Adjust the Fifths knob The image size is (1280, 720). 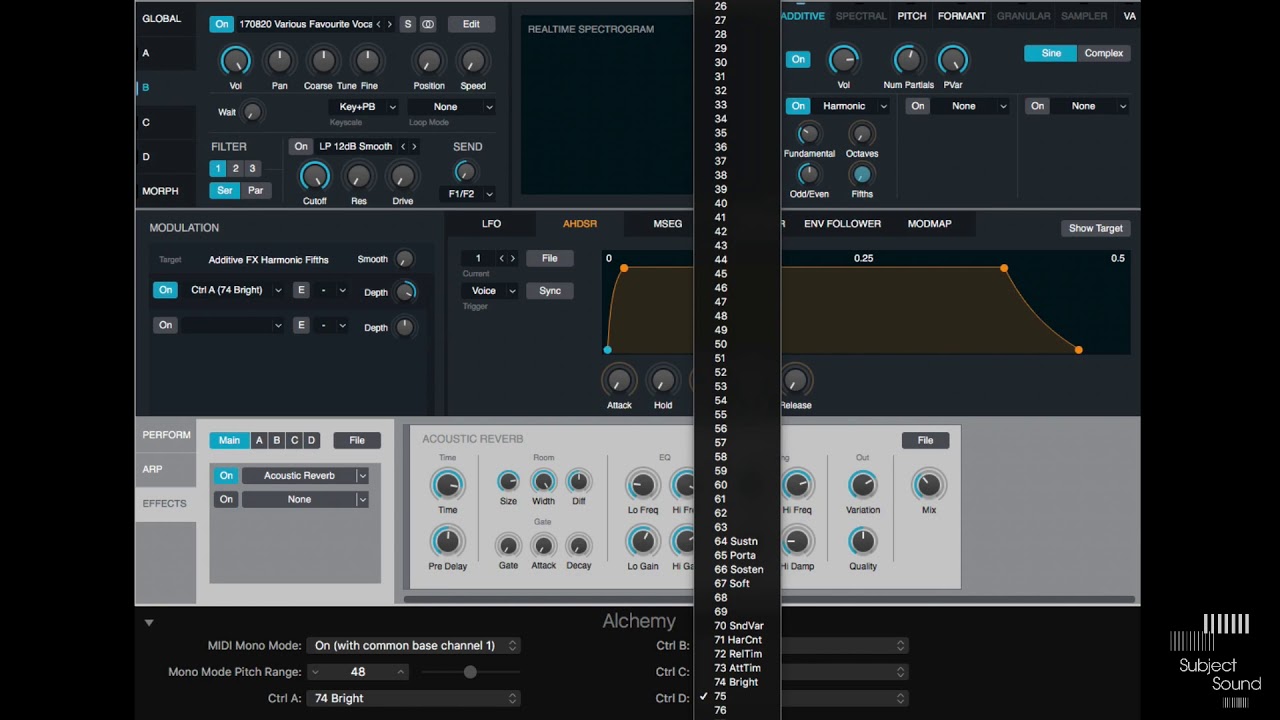(x=861, y=175)
